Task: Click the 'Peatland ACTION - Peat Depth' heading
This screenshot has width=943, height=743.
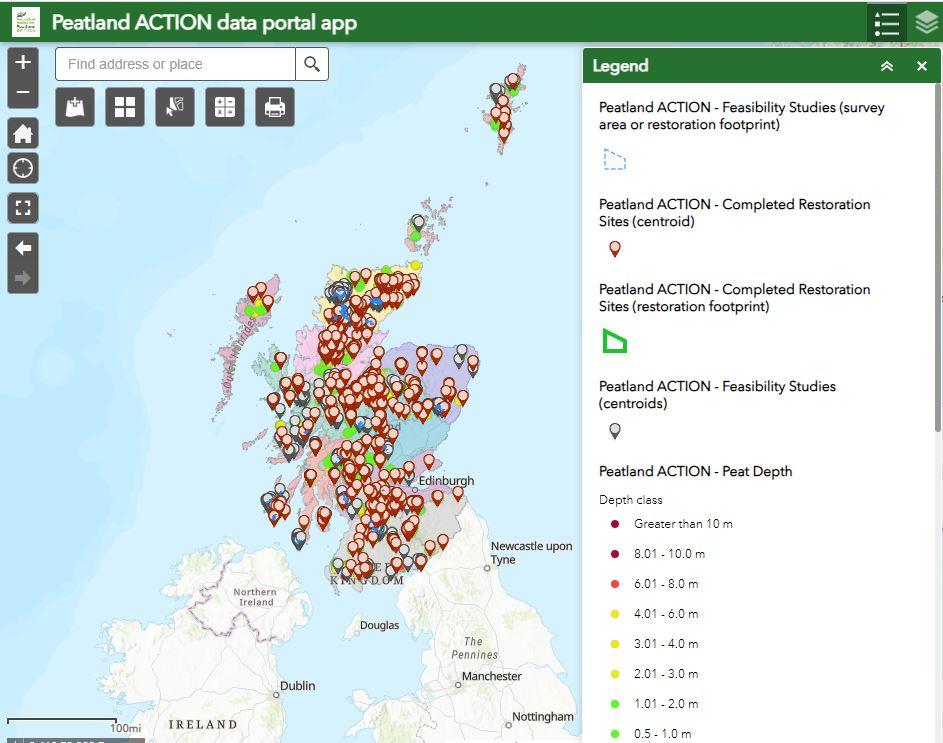Action: pos(696,472)
